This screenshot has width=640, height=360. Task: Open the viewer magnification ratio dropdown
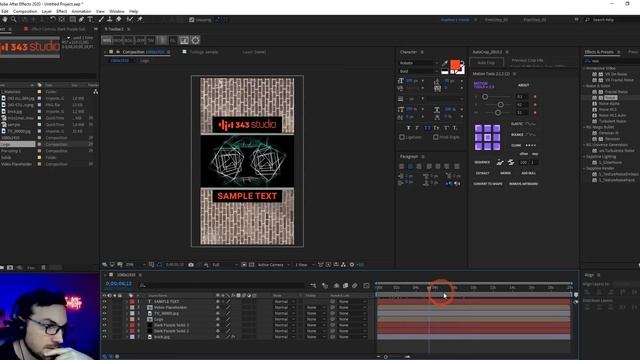click(136, 265)
